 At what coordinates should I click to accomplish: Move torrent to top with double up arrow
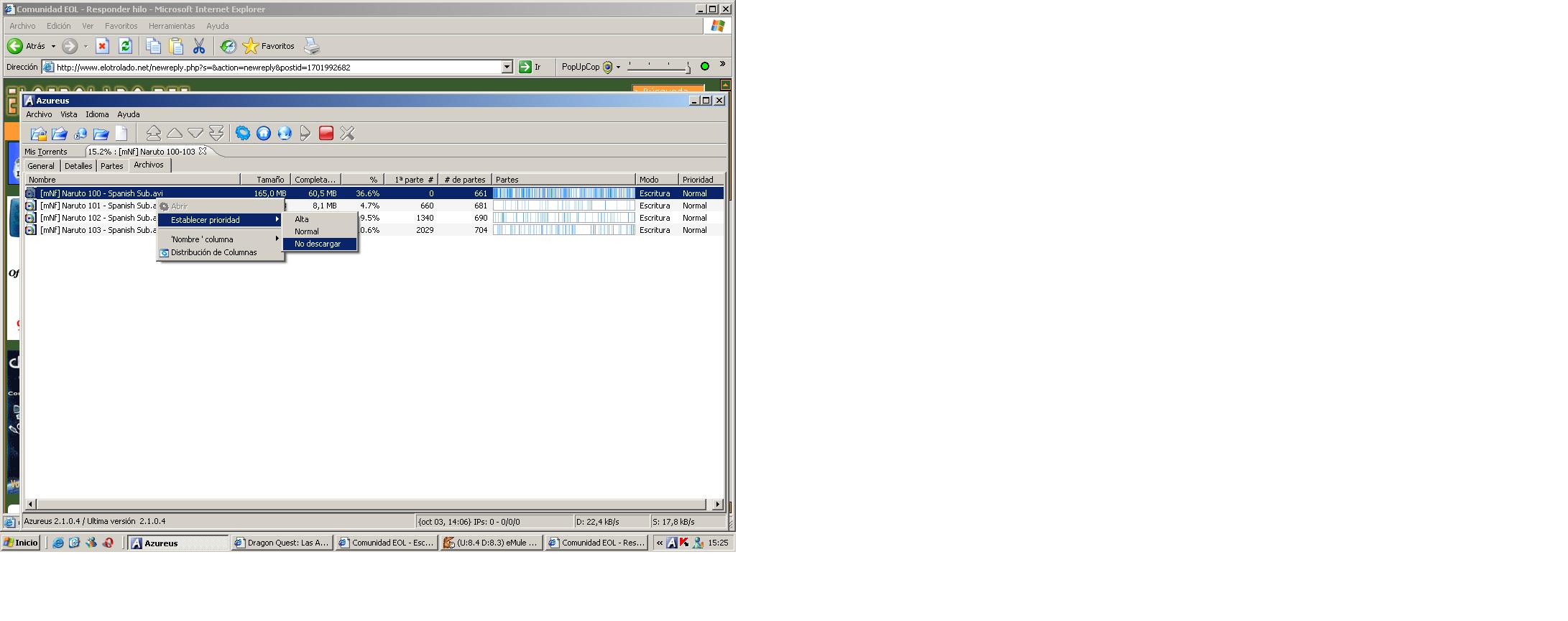coord(153,133)
